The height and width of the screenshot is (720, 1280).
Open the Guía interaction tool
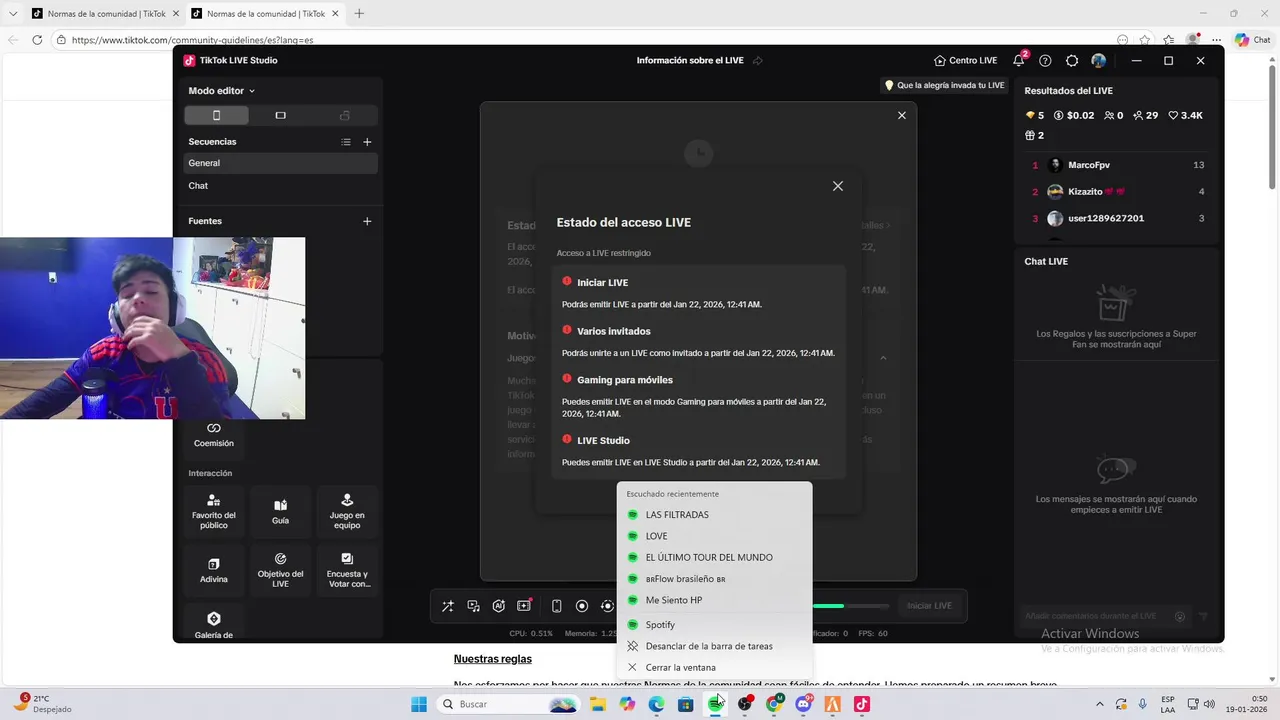coord(280,511)
